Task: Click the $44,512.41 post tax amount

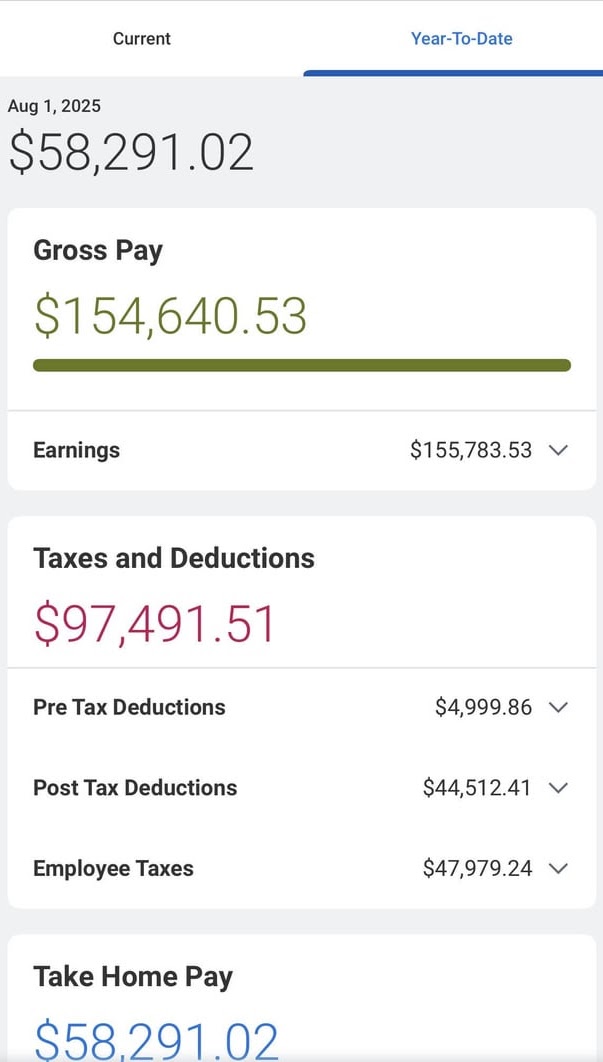Action: tap(478, 788)
